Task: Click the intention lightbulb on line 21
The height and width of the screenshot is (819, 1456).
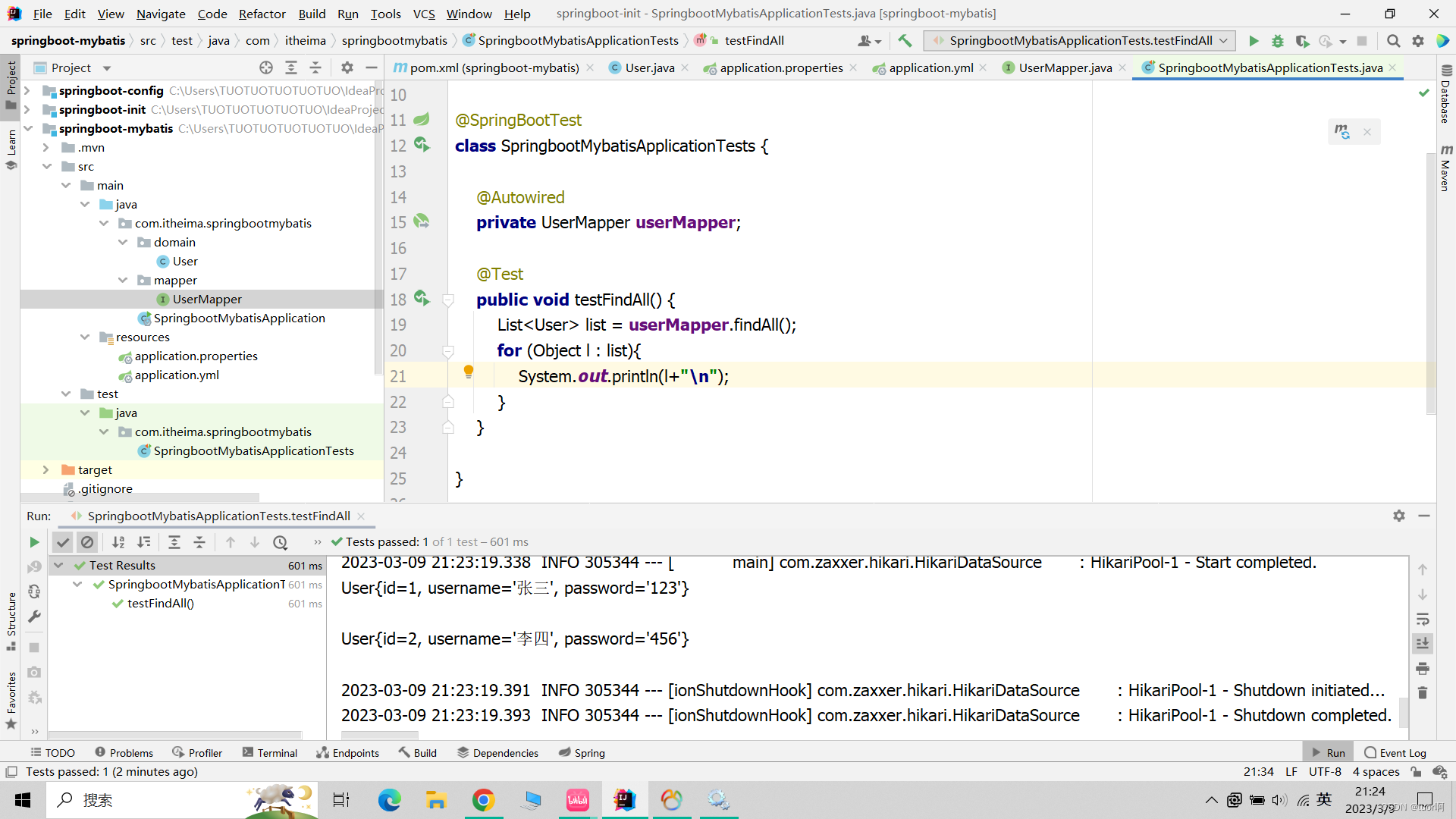Action: [x=469, y=372]
